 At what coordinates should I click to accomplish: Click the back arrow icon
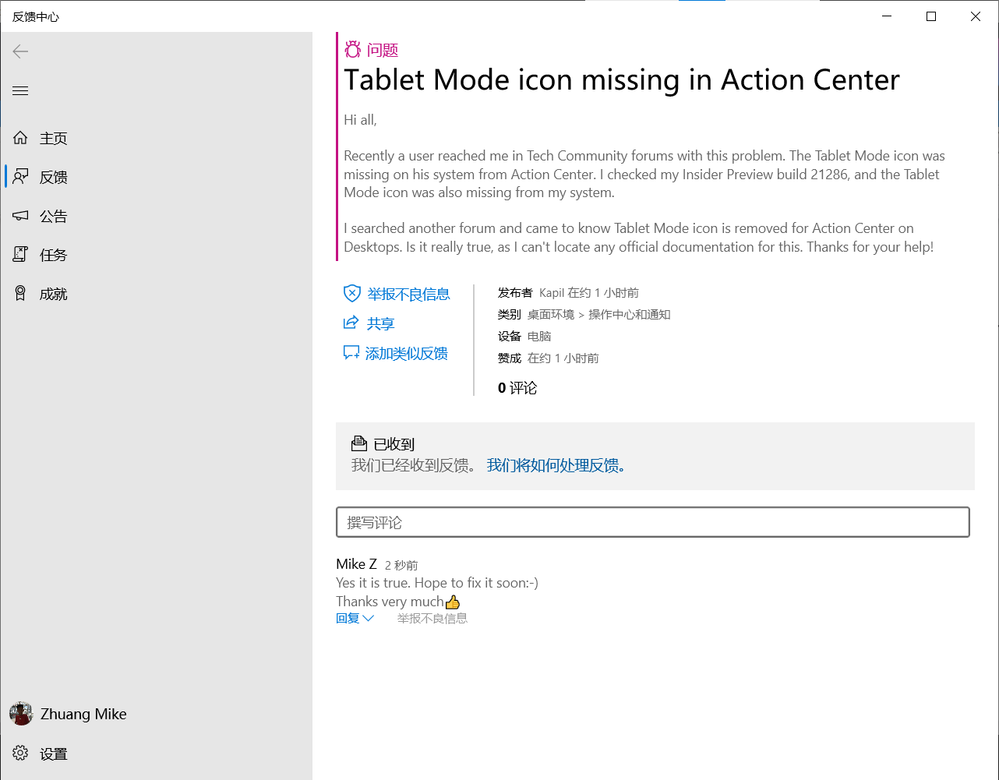(x=20, y=52)
